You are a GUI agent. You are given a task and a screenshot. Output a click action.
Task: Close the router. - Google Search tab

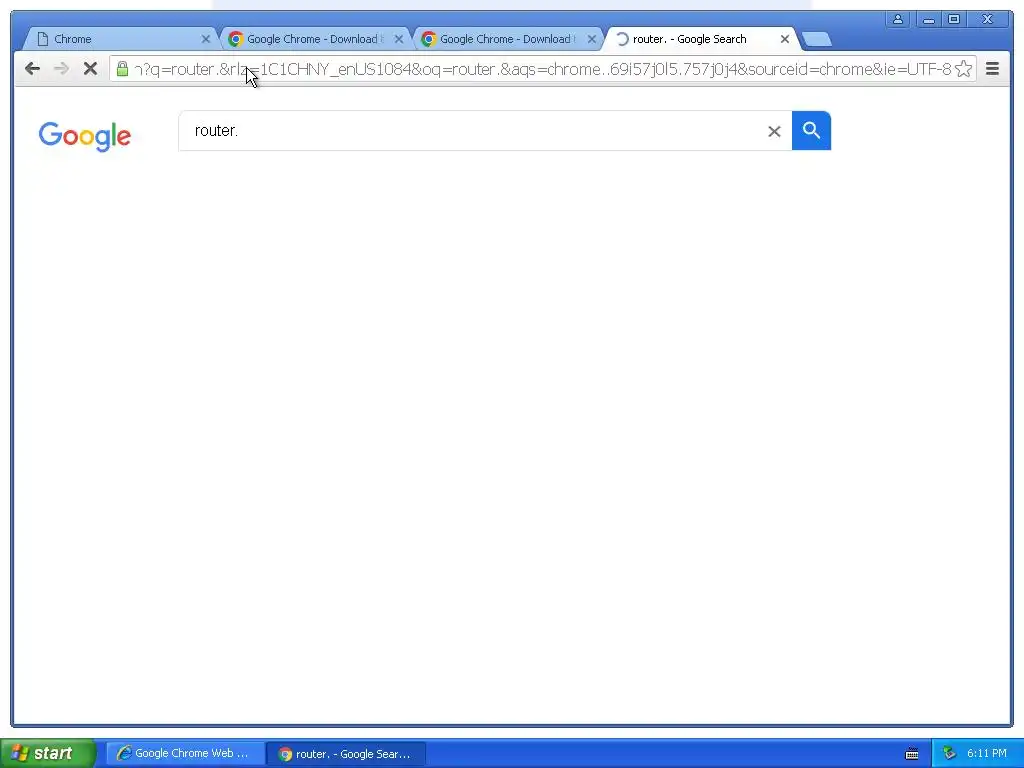(x=784, y=39)
